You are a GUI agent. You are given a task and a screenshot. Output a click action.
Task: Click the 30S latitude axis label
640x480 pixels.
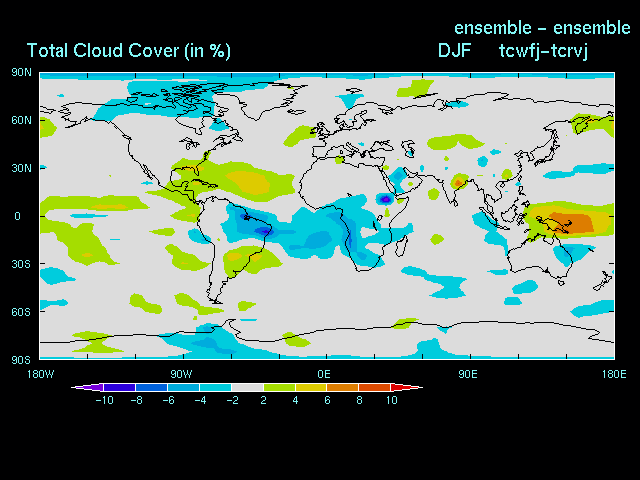[x=21, y=264]
